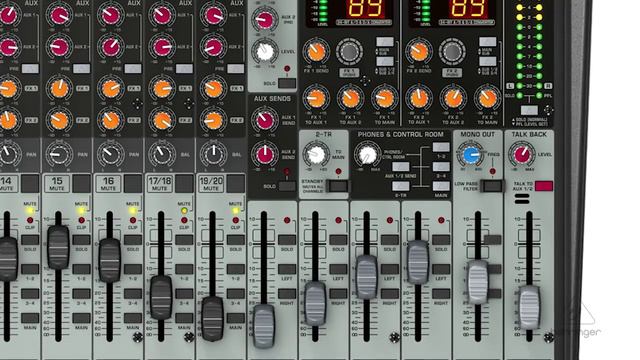Toggle channel 17/18 PRE switch
This screenshot has height=360, width=640.
(184, 69)
